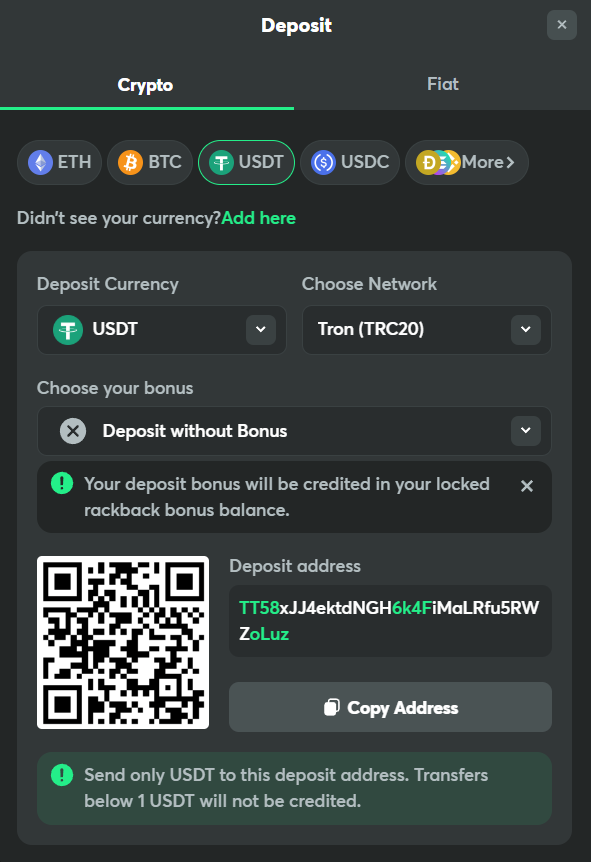Click the deposit address text field
Image resolution: width=591 pixels, height=862 pixels.
[390, 621]
